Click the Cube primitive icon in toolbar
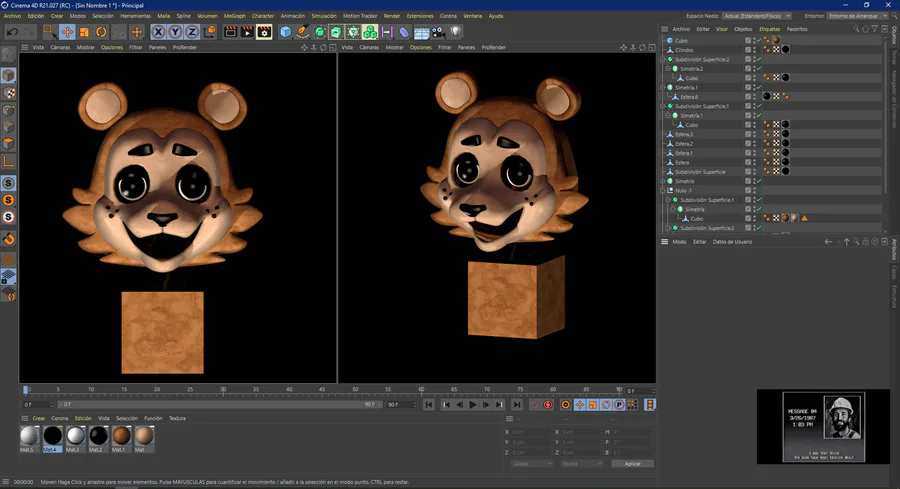The width and height of the screenshot is (900, 489). click(286, 32)
